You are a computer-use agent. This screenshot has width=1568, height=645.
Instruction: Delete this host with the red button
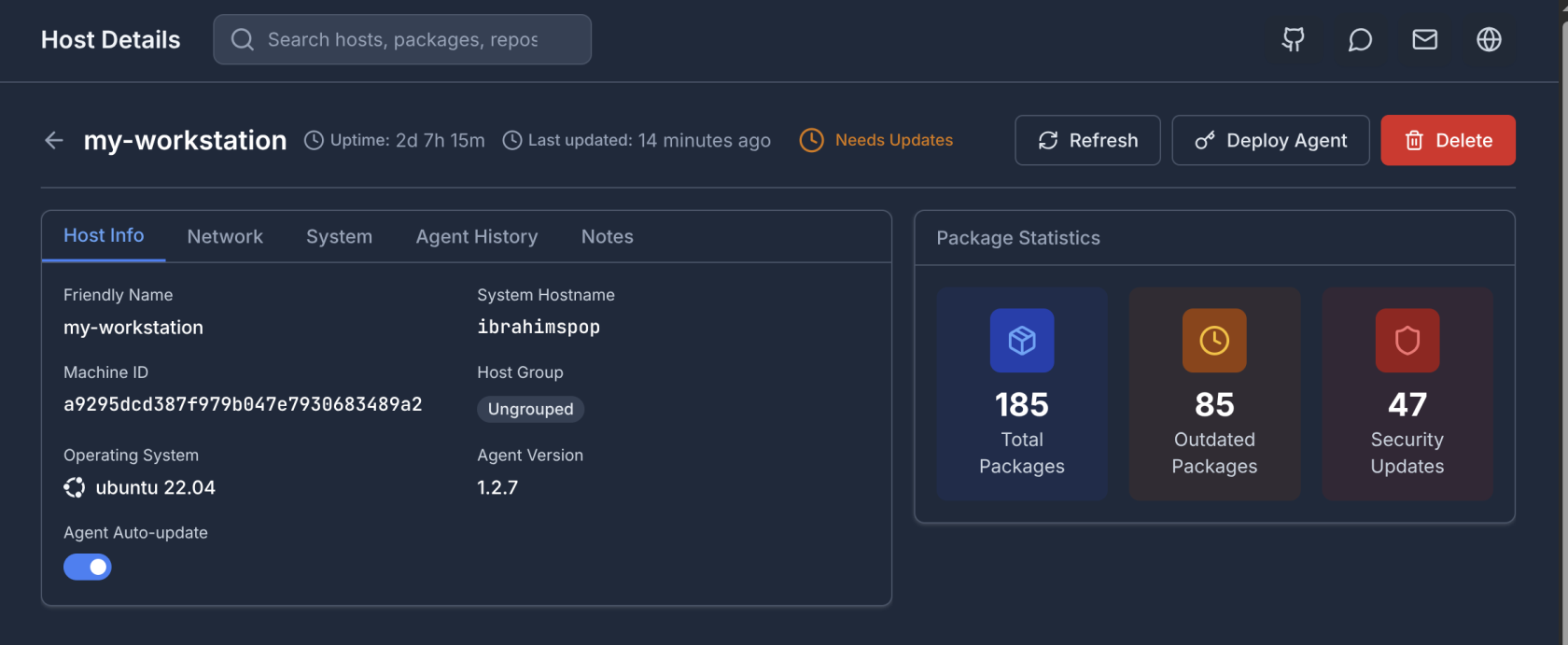click(x=1448, y=140)
